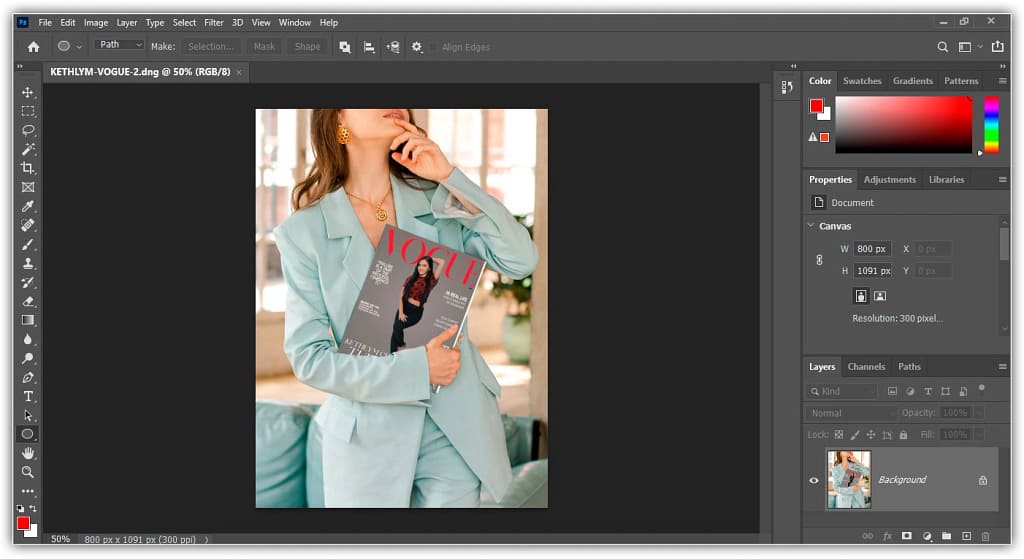This screenshot has height=559, width=1024.
Task: Select the Magic Wand tool
Action: [x=27, y=149]
